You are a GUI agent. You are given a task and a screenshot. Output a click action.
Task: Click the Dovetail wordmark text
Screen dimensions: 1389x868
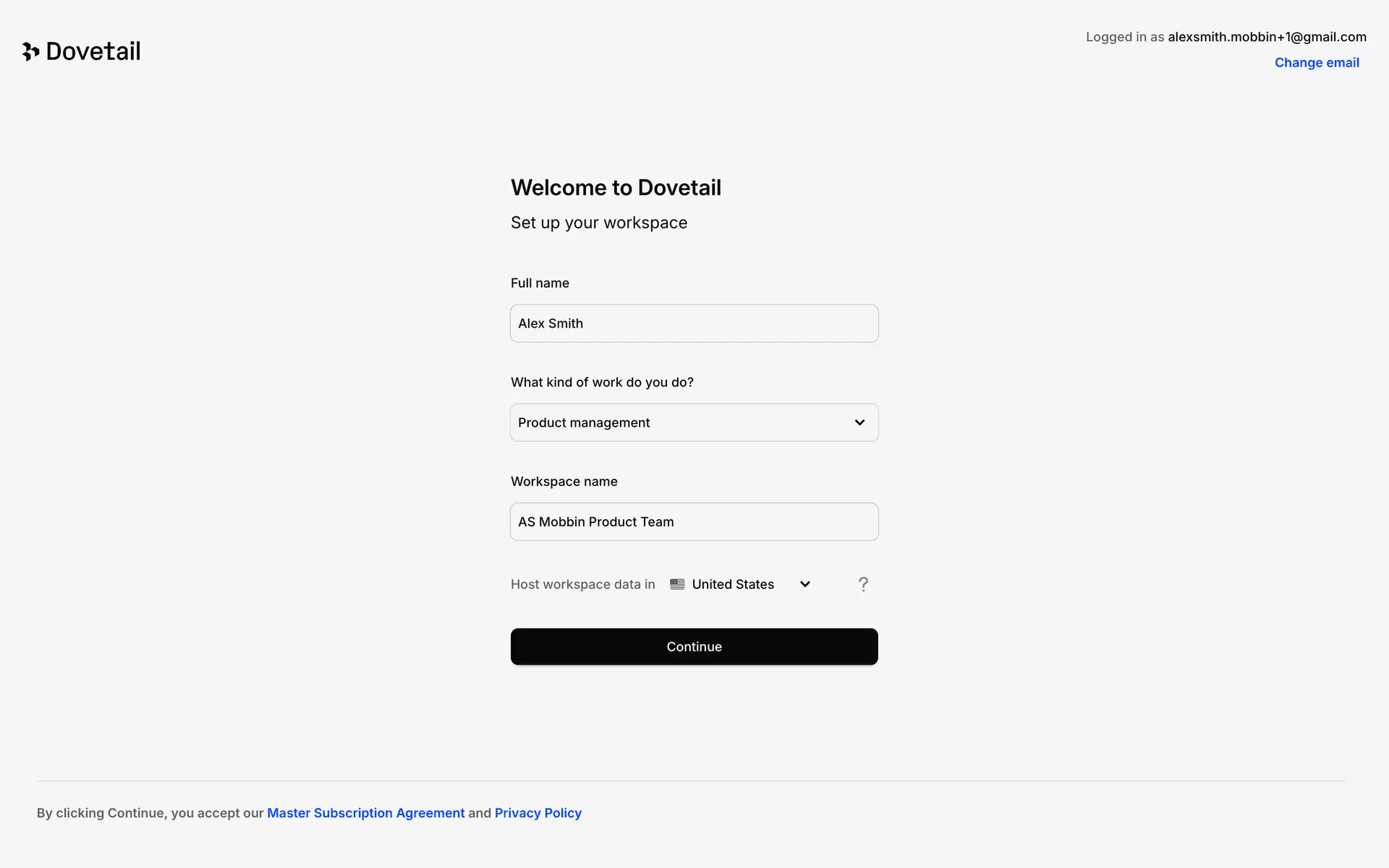93,51
